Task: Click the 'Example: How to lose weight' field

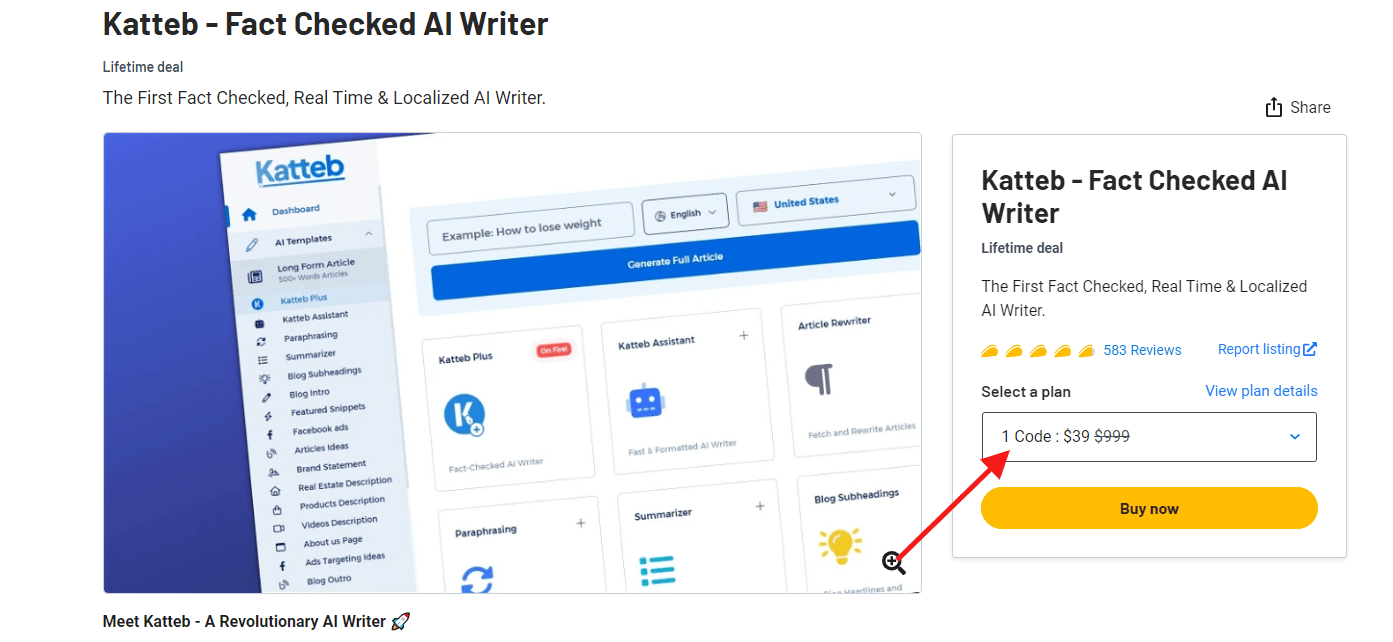Action: (530, 228)
